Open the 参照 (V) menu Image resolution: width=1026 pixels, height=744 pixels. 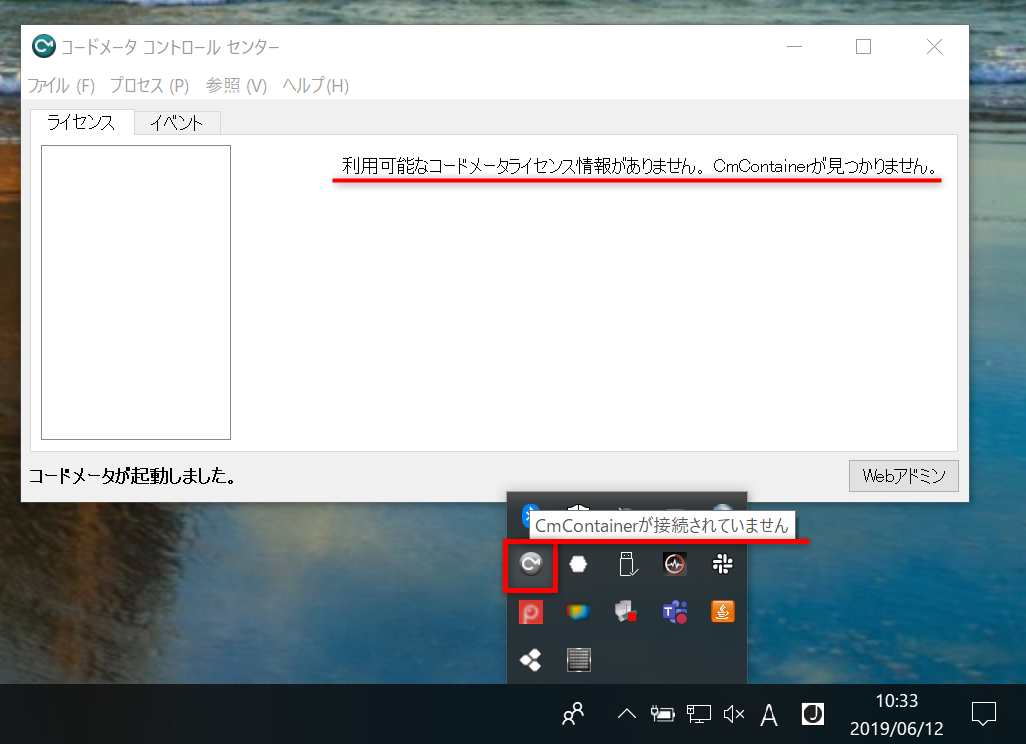point(236,86)
